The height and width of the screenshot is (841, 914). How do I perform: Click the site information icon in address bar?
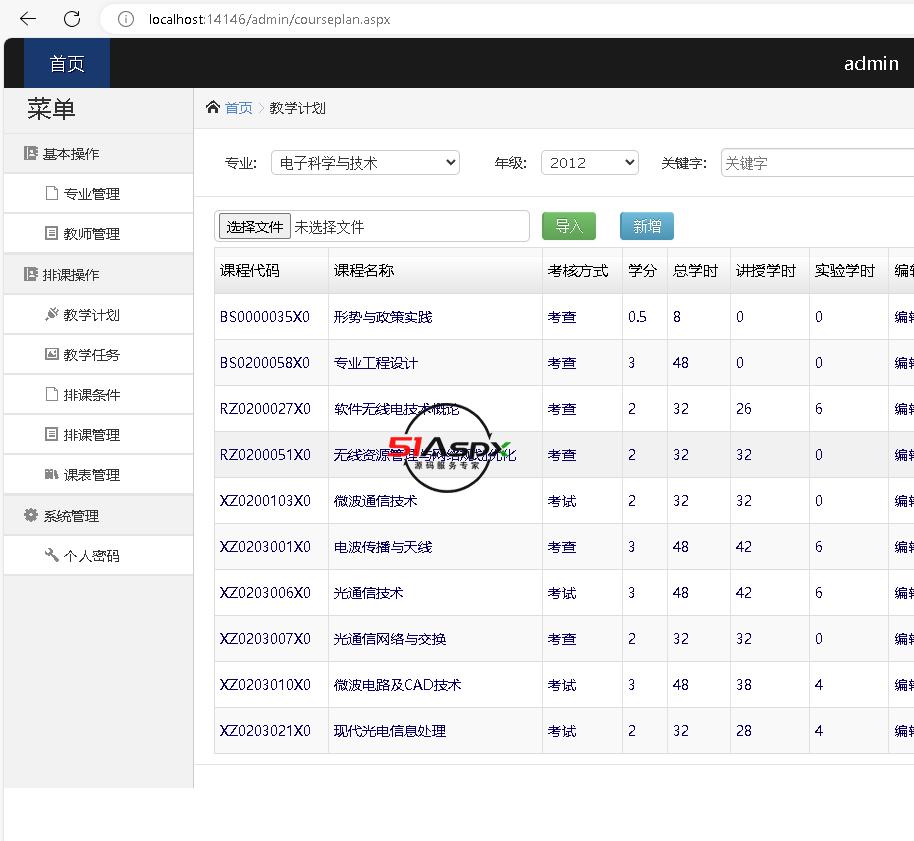tap(126, 19)
